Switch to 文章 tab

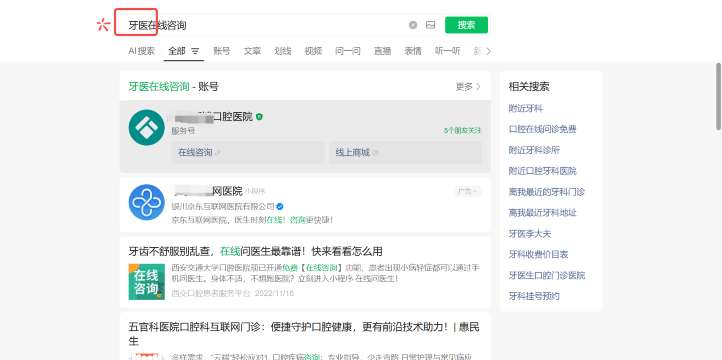click(x=252, y=51)
